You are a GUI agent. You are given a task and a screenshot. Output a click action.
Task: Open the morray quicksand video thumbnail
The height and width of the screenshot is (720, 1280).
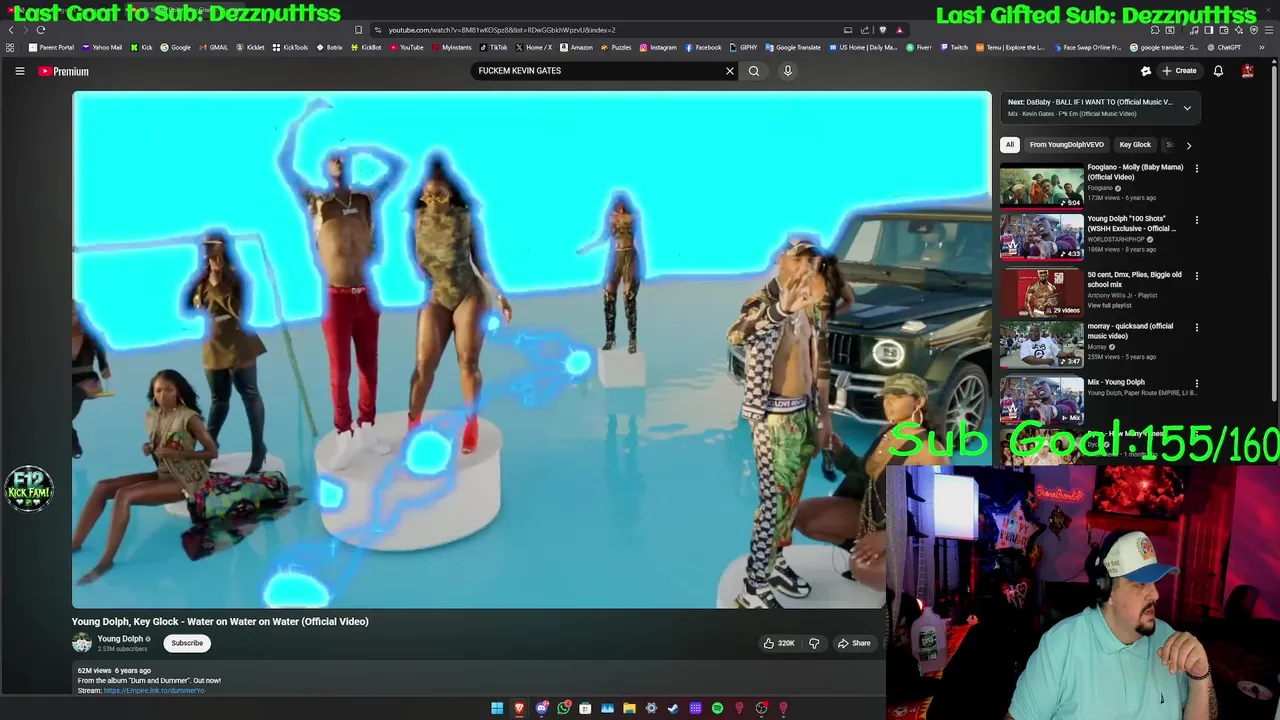click(x=1041, y=345)
